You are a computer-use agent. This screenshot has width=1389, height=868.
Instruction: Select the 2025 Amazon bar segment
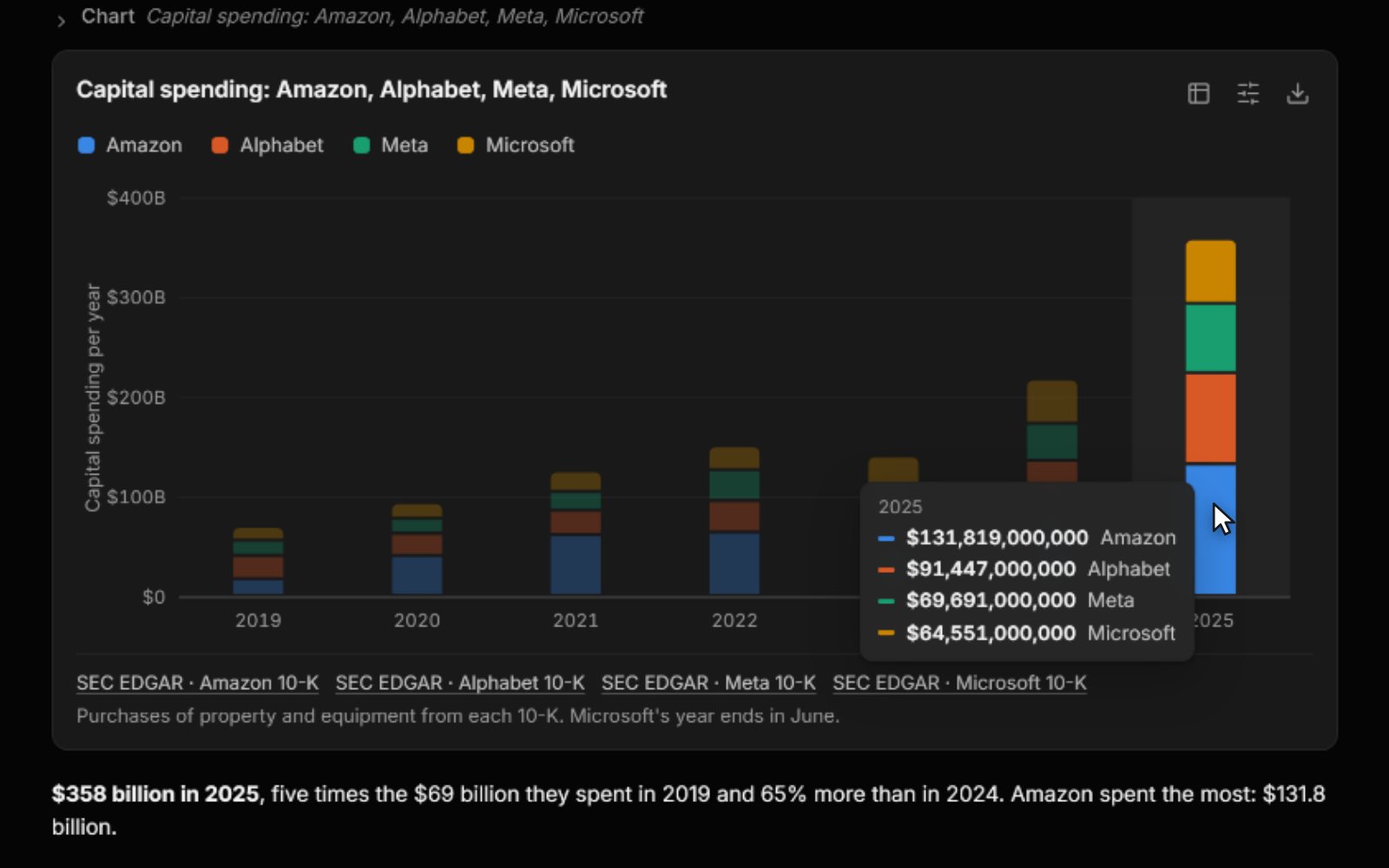[x=1210, y=529]
